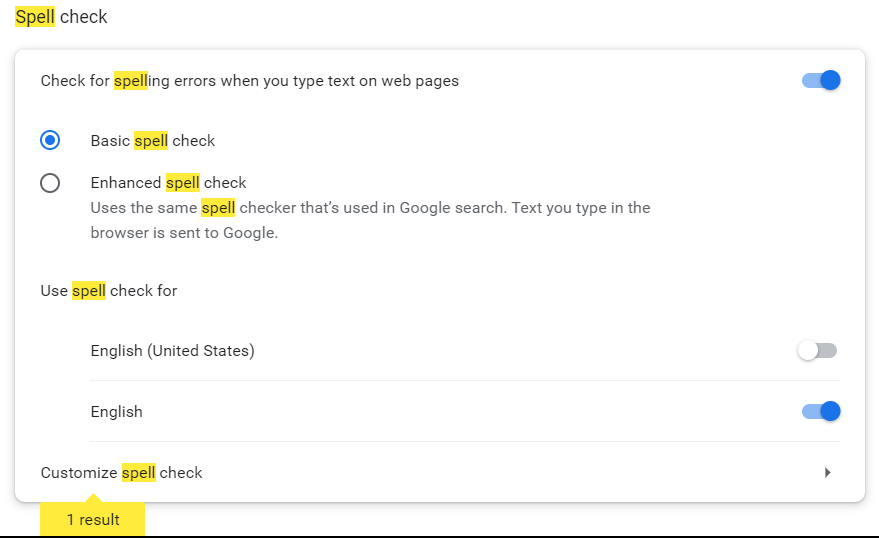Screen dimensions: 879x538
Task: Select the Enhanced spell check radio button
Action: coord(50,183)
